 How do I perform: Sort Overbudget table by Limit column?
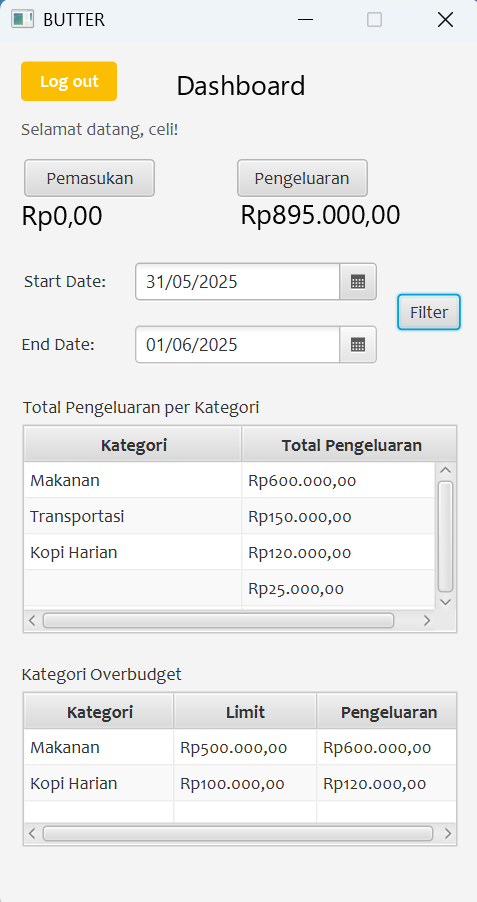tap(245, 712)
